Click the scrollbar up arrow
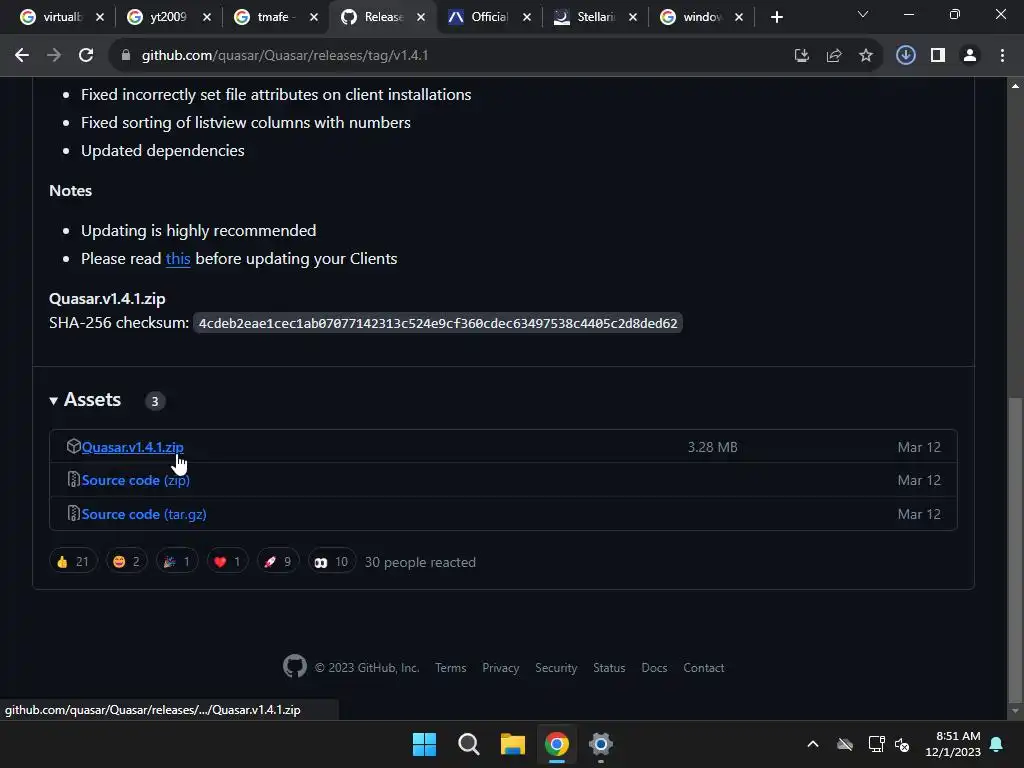This screenshot has width=1024, height=768. 1015,86
